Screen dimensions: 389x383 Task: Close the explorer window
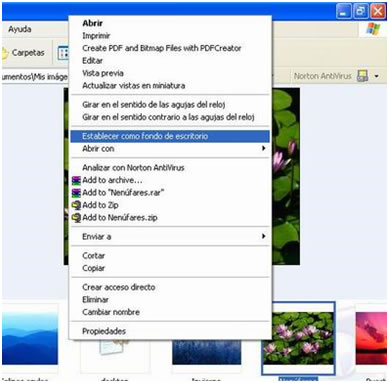click(378, 12)
